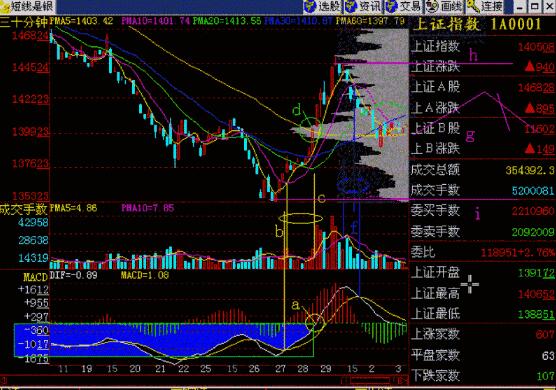Open the 资讯 news toolbar button
Screen dimensions: 556x390
point(363,6)
